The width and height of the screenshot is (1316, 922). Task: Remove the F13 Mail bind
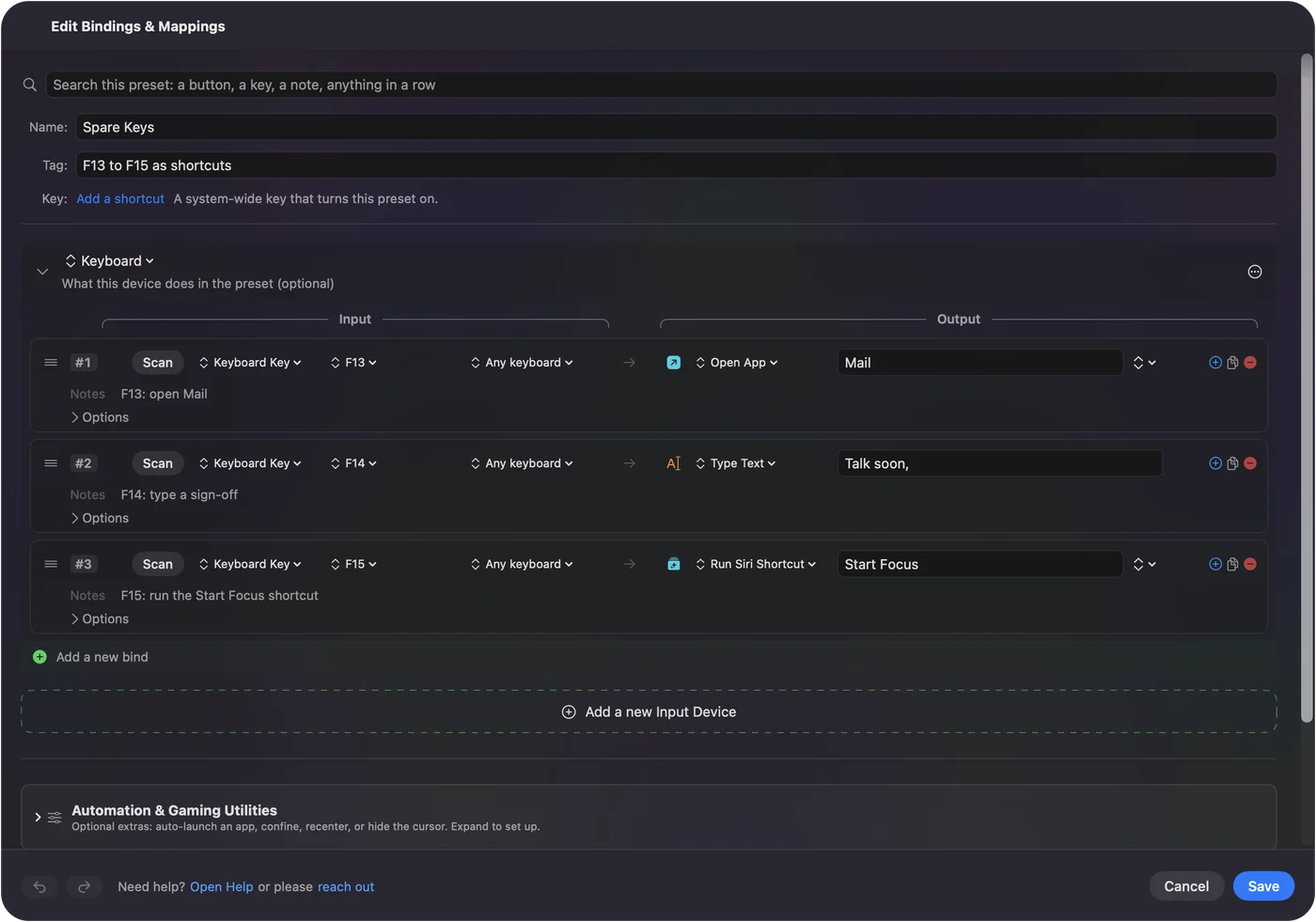pyautogui.click(x=1250, y=363)
